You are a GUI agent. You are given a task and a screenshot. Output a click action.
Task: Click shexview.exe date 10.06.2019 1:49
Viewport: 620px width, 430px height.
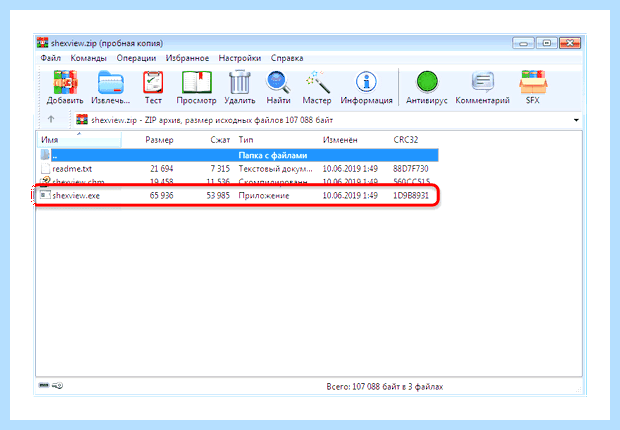tap(350, 195)
